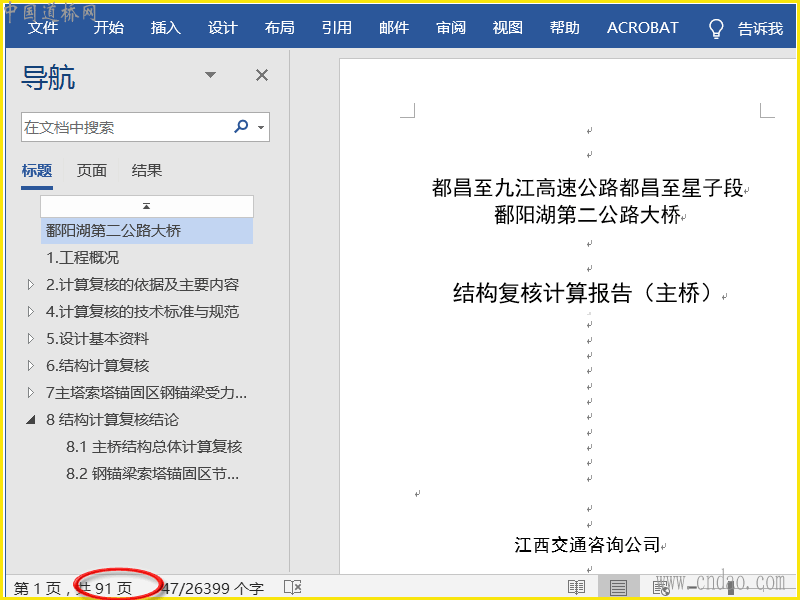Go to the 审阅 ribbon tab
The image size is (800, 600).
click(451, 28)
